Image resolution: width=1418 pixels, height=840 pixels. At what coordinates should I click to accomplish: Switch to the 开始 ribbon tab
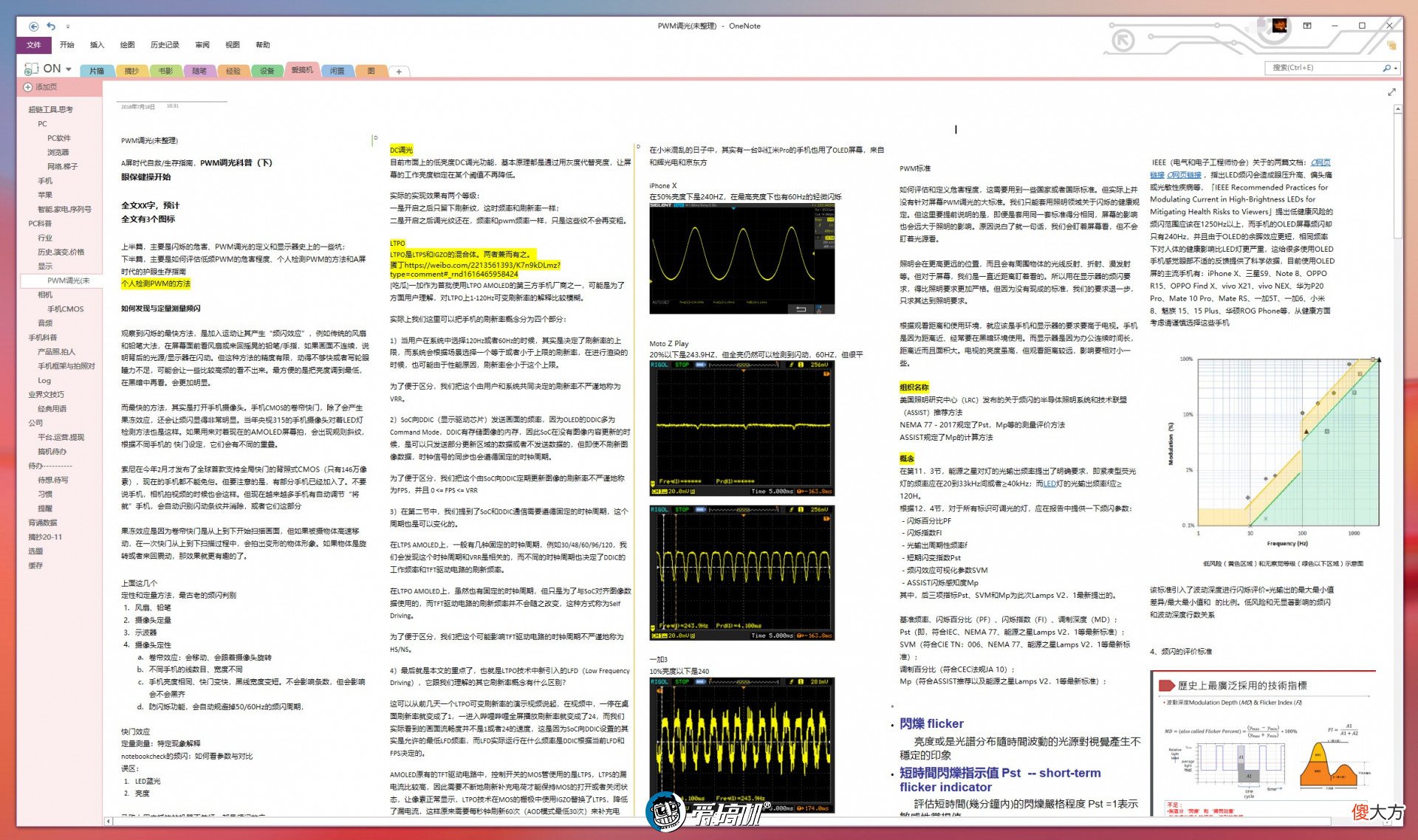(67, 45)
